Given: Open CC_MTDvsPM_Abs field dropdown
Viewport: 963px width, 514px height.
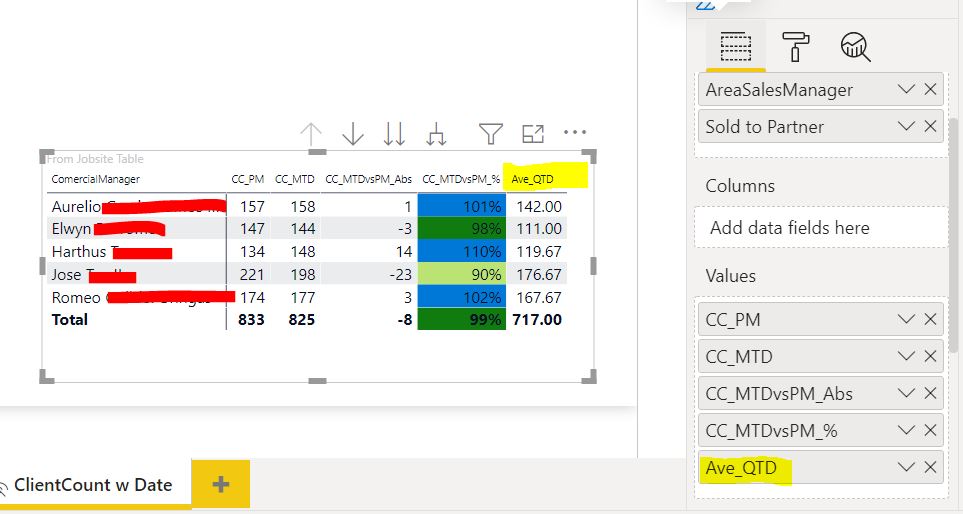Looking at the screenshot, I should pos(906,393).
